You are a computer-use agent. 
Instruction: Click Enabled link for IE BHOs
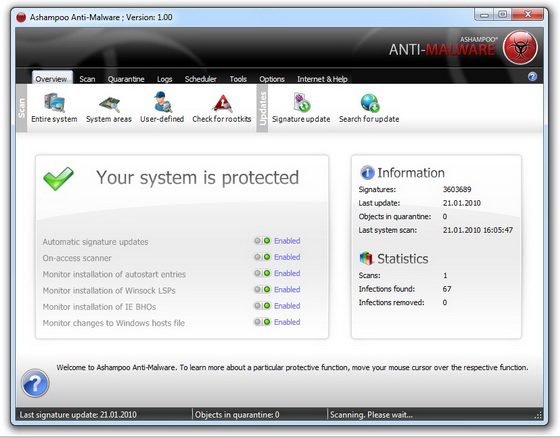(x=287, y=306)
